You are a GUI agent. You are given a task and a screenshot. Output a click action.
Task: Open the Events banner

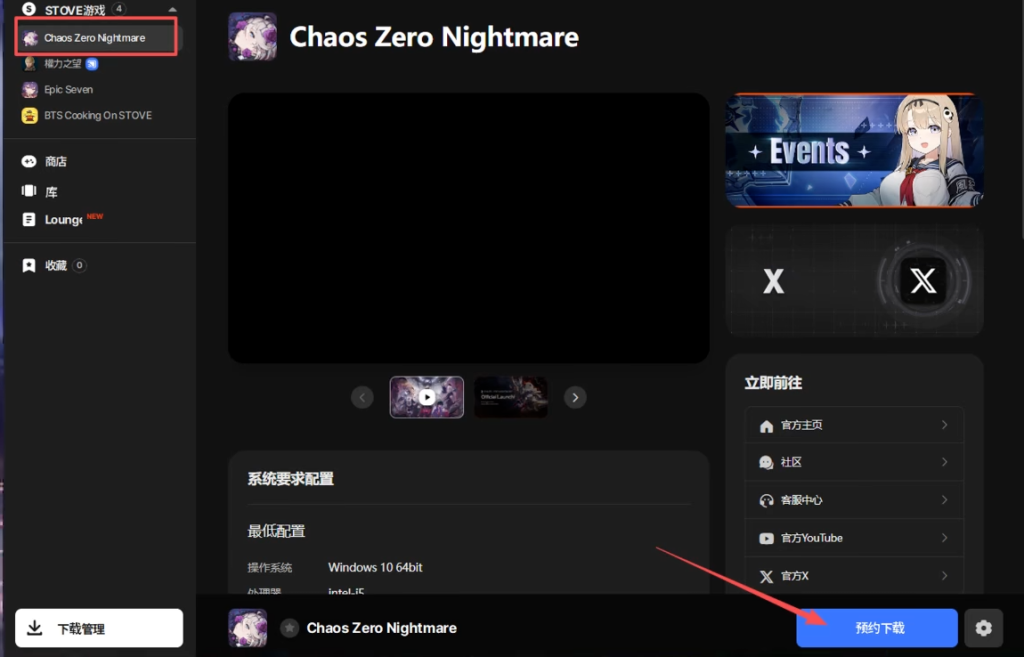(x=854, y=151)
